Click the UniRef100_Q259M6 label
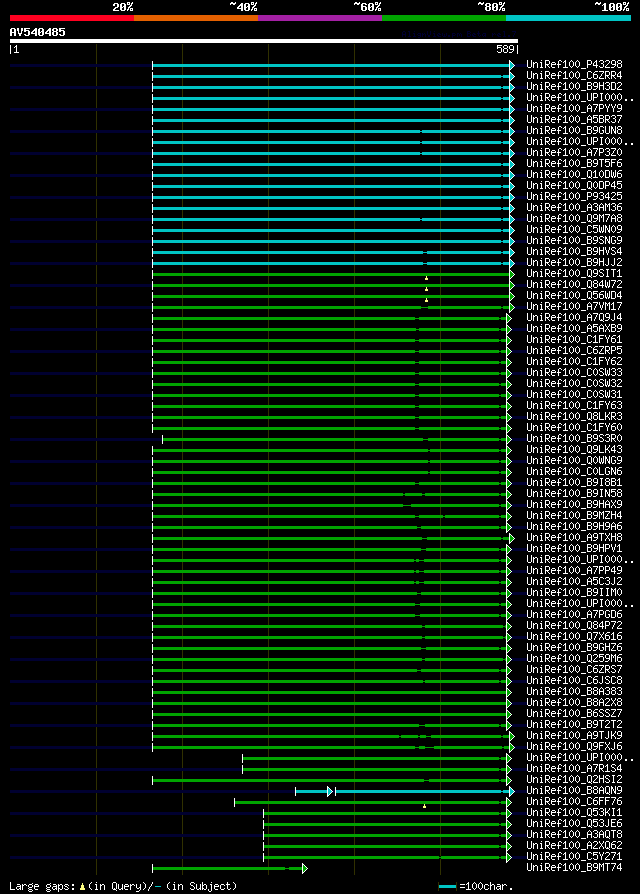The height and width of the screenshot is (894, 640). click(574, 659)
